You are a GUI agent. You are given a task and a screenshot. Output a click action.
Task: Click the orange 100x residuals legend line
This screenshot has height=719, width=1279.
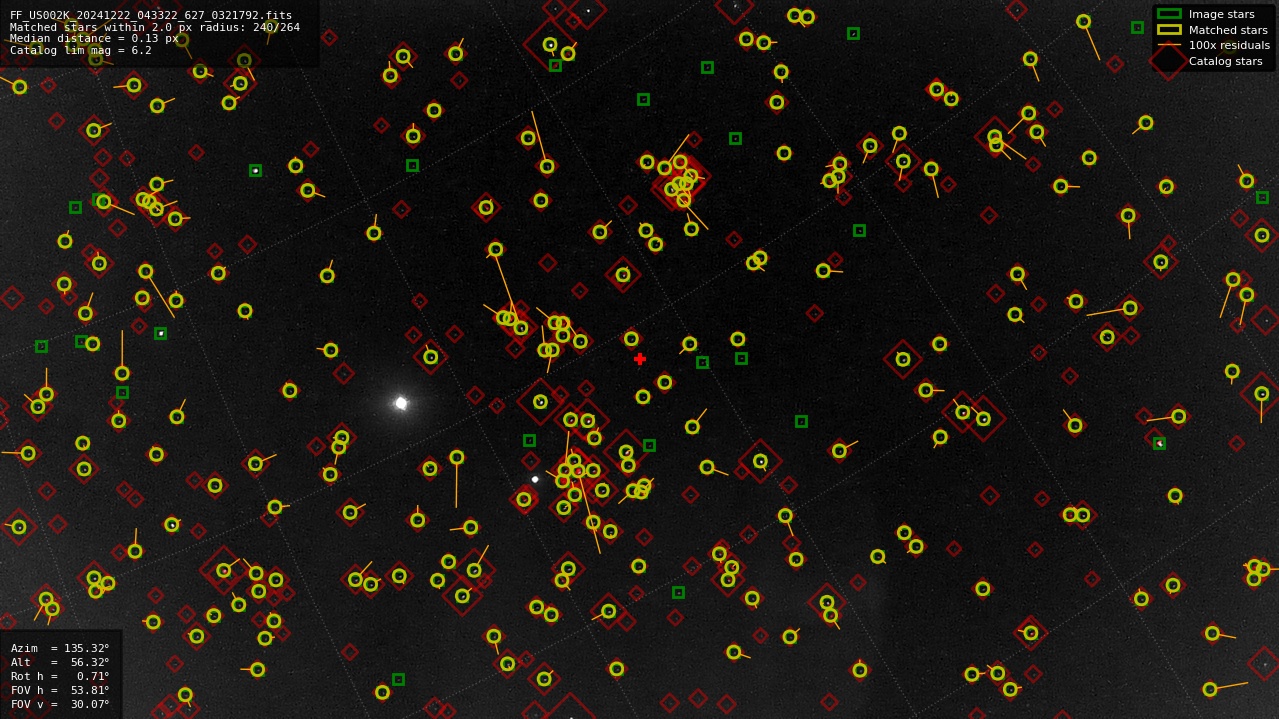coord(1169,45)
